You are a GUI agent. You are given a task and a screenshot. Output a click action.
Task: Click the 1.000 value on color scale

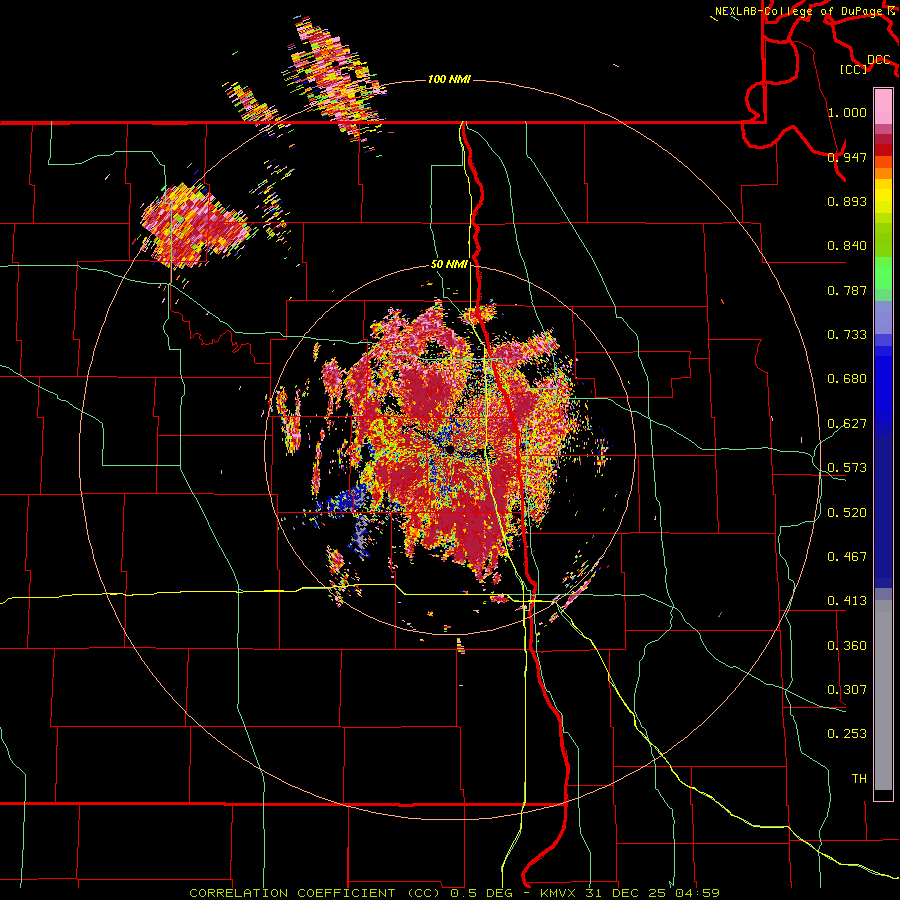847,112
